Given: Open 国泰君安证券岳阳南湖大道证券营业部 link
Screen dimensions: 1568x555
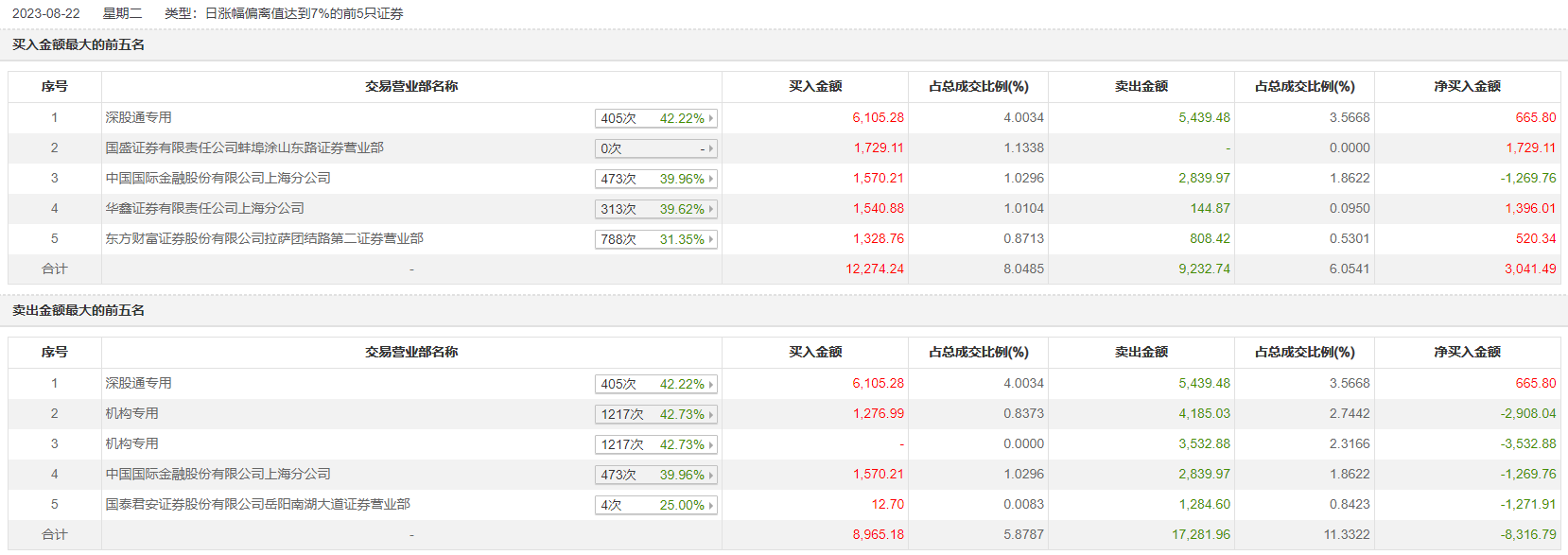Looking at the screenshot, I should 257,505.
